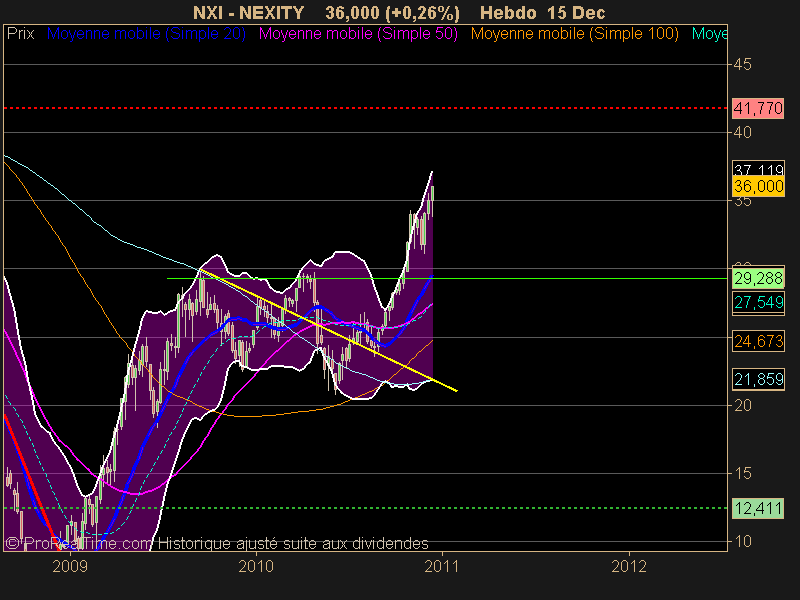Click the 'NXI - NEXITY' chart title
This screenshot has width=800, height=600.
coord(248,13)
